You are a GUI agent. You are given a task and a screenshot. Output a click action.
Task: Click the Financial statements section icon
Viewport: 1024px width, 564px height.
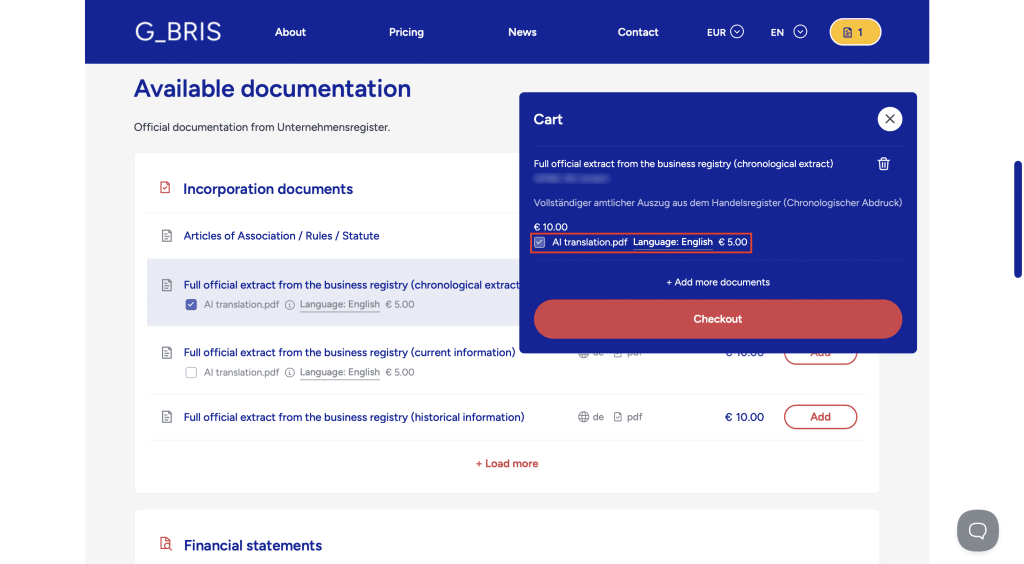point(166,544)
